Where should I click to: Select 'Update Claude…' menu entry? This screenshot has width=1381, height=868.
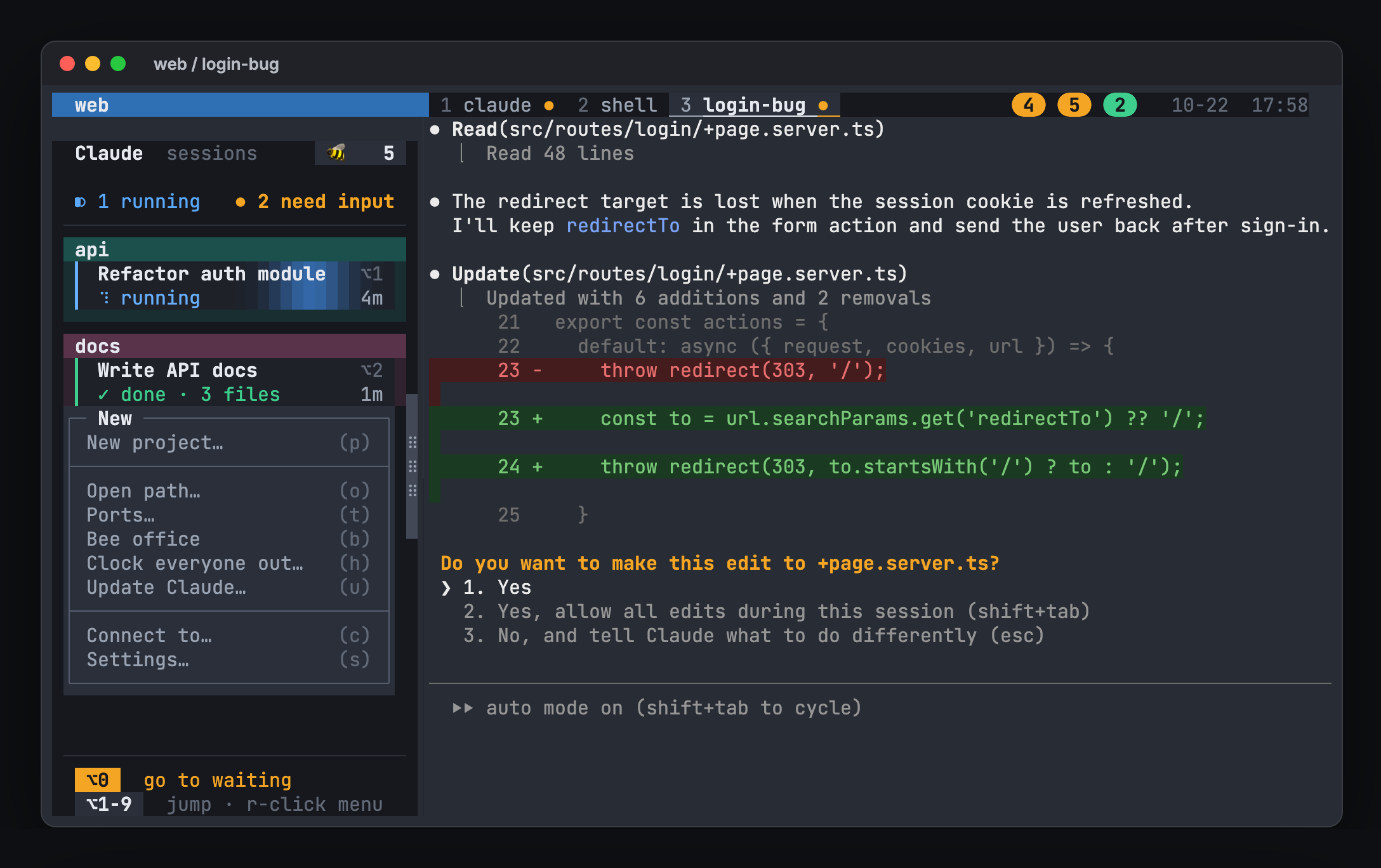(x=228, y=588)
